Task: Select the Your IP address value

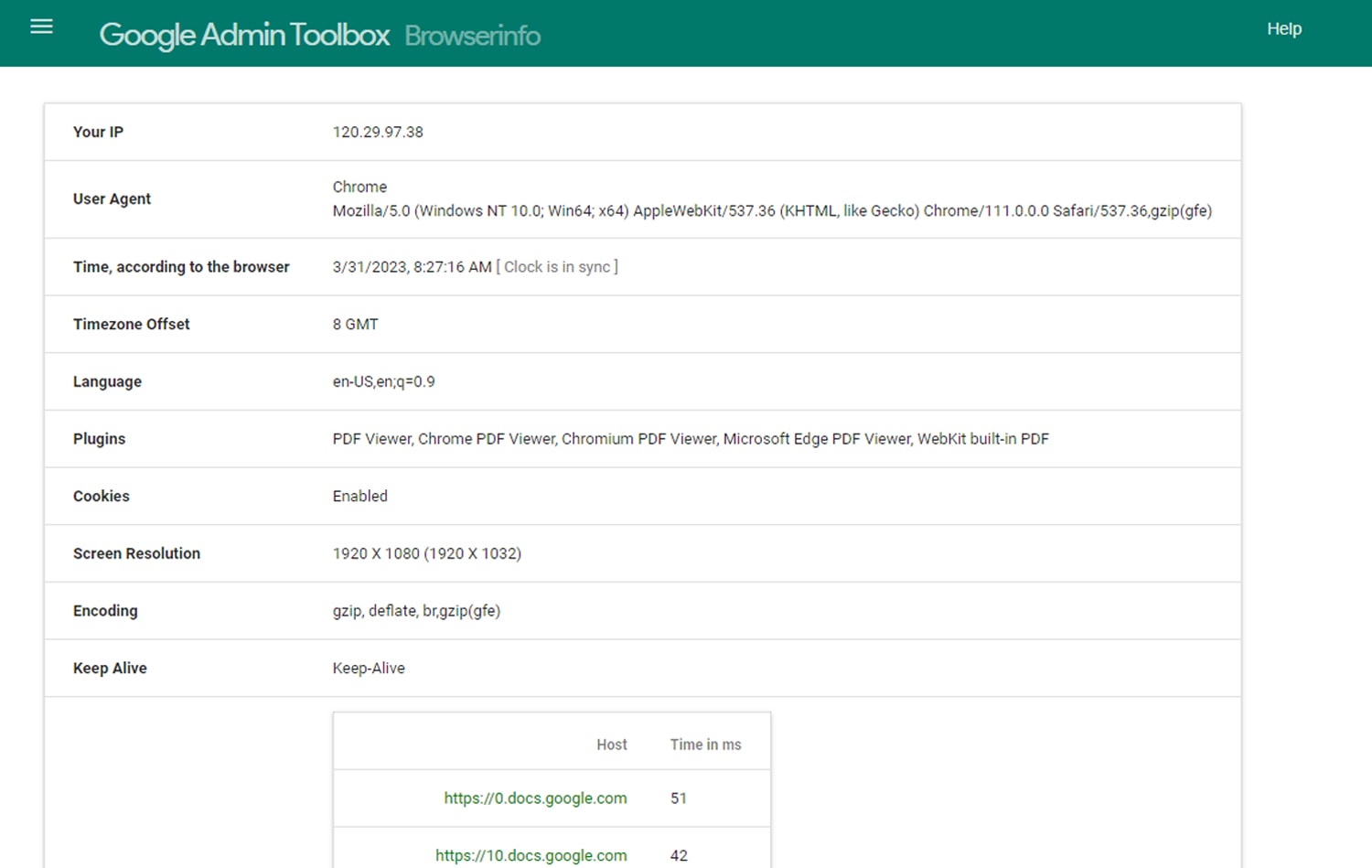Action: 378,132
